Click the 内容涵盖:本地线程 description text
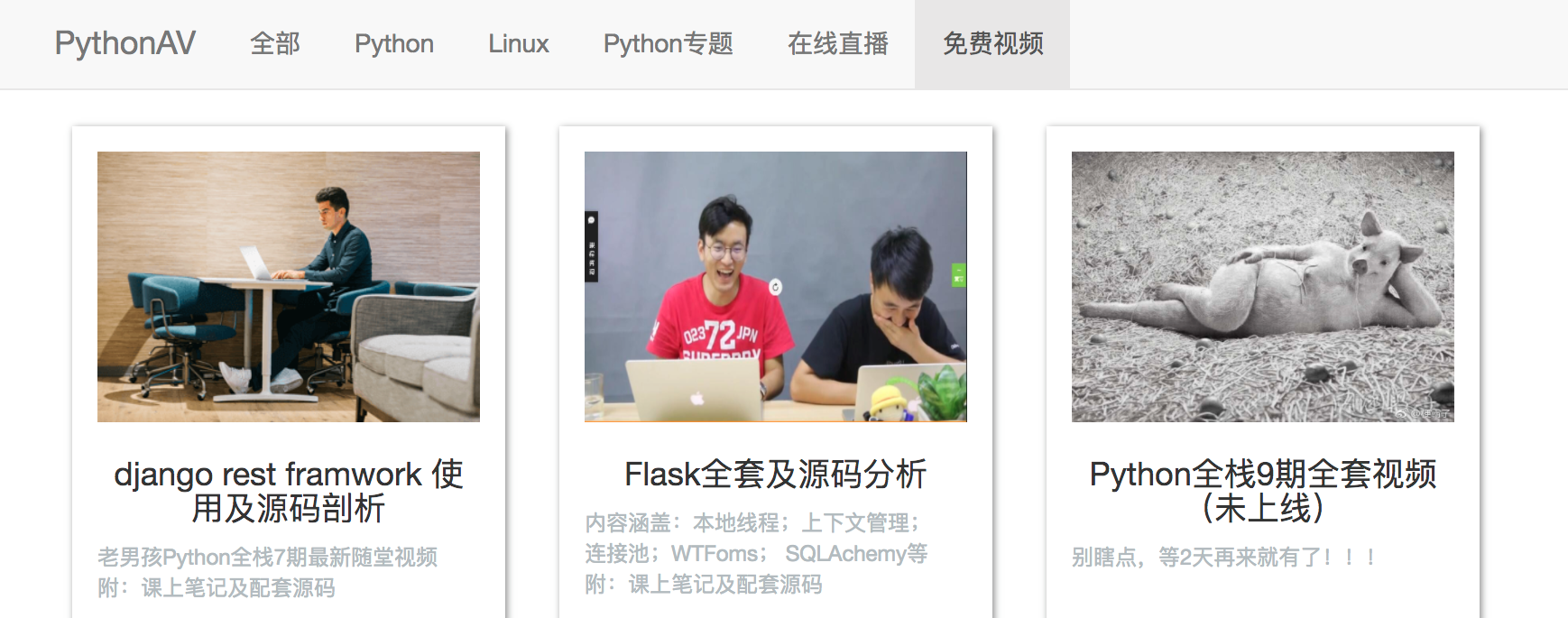 pos(752,522)
